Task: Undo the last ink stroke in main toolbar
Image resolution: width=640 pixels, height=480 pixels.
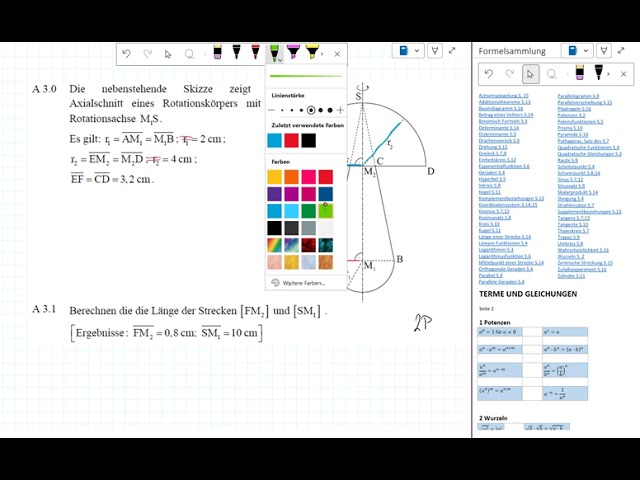Action: pos(127,54)
